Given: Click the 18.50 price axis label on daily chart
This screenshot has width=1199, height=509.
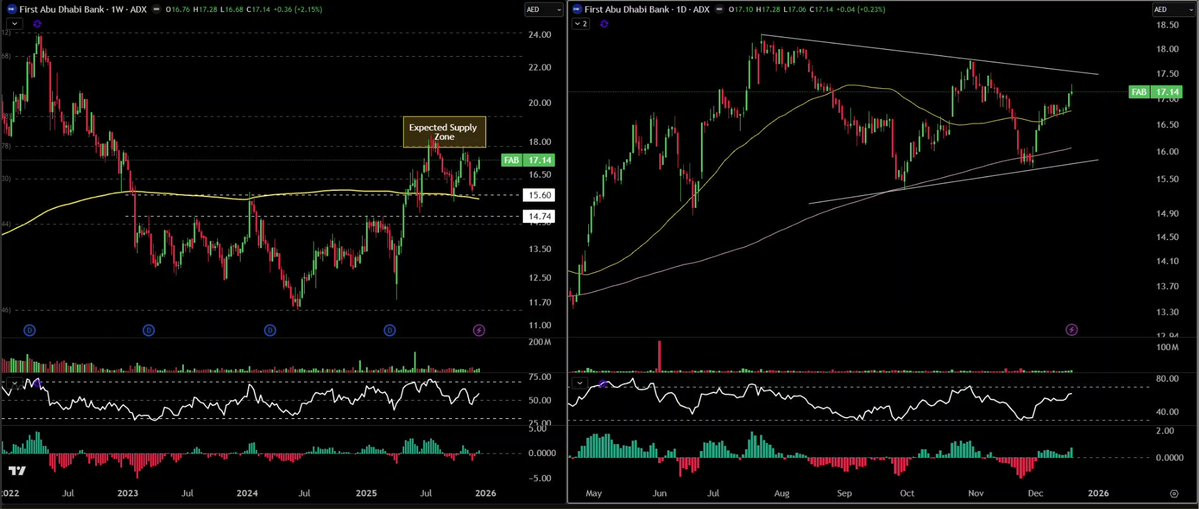Looking at the screenshot, I should click(x=1170, y=25).
